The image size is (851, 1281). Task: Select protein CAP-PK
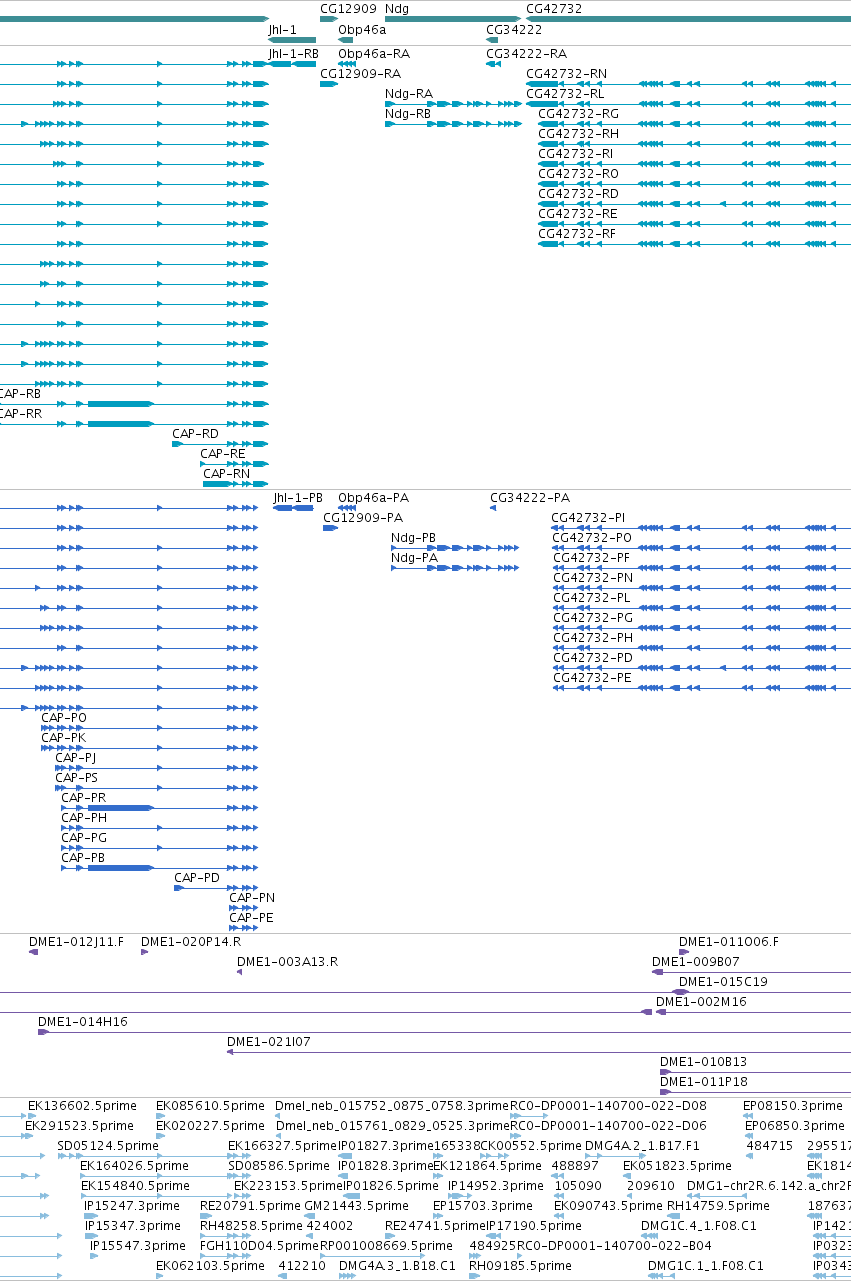pos(63,737)
